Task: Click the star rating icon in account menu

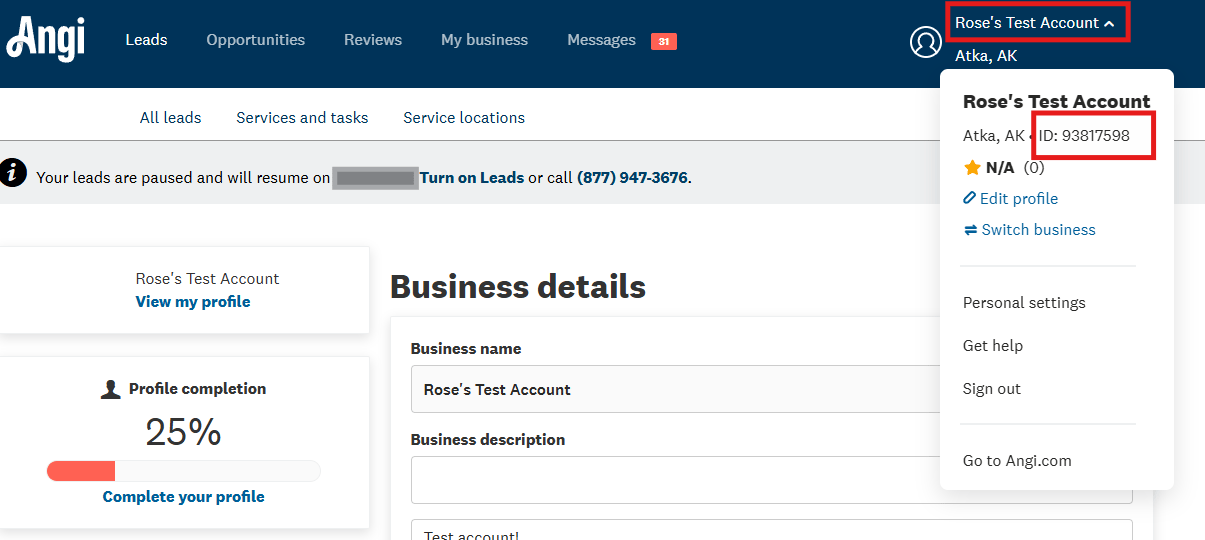Action: [972, 168]
